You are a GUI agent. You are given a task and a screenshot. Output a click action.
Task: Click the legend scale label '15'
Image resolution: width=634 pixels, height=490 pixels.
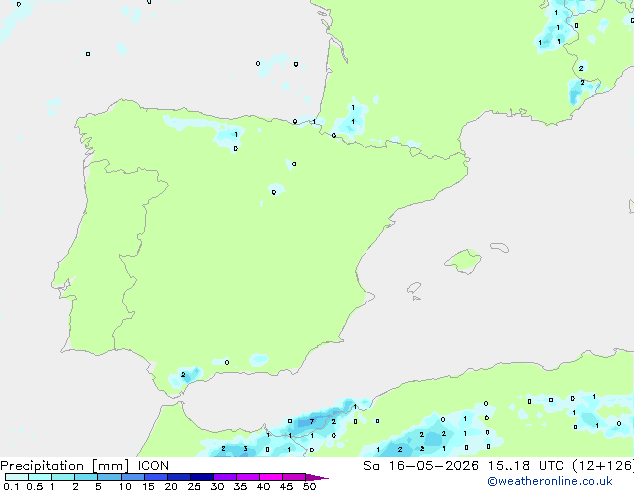click(x=148, y=486)
